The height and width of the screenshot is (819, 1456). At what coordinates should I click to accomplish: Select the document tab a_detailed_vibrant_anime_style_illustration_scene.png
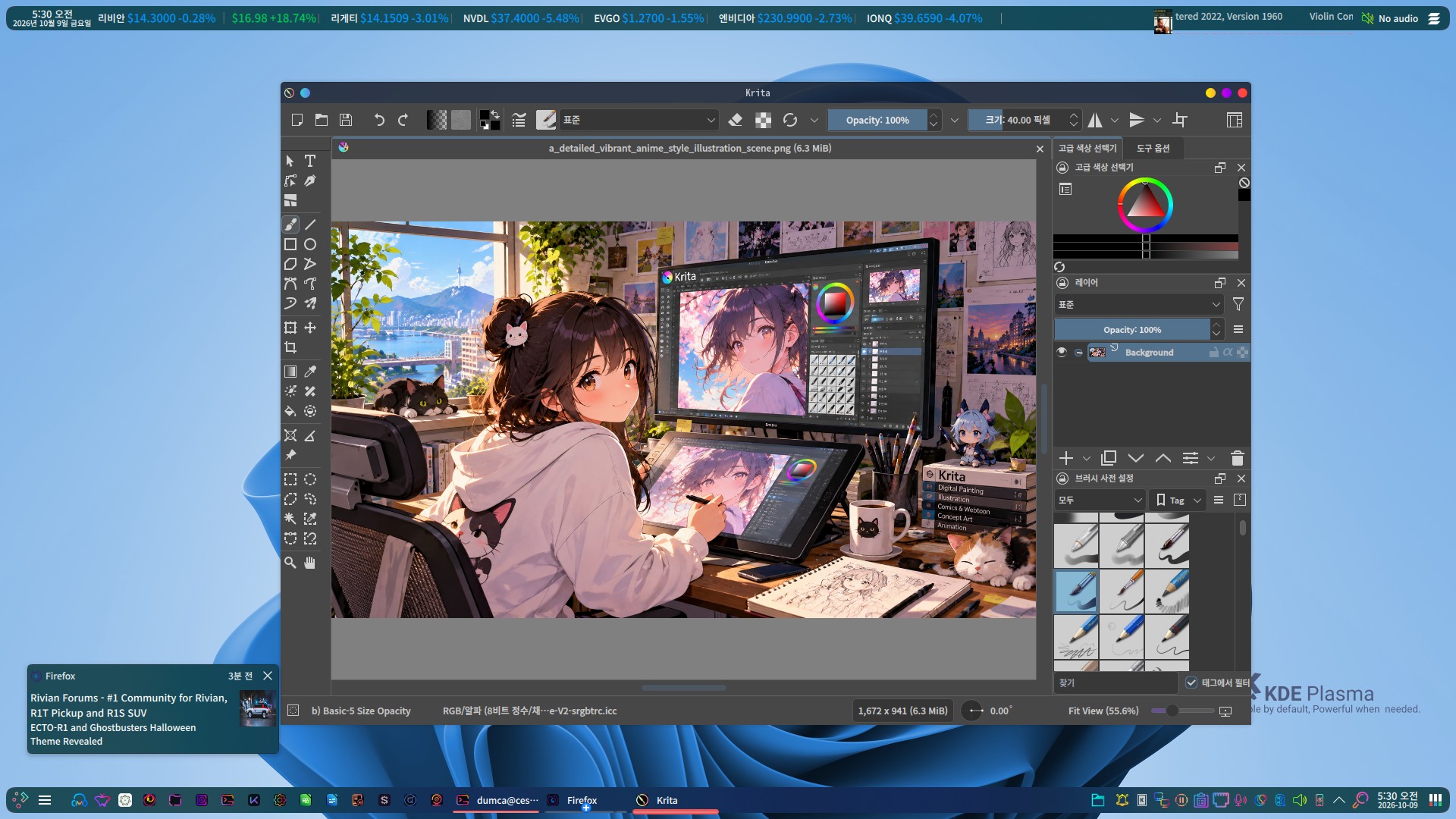689,148
